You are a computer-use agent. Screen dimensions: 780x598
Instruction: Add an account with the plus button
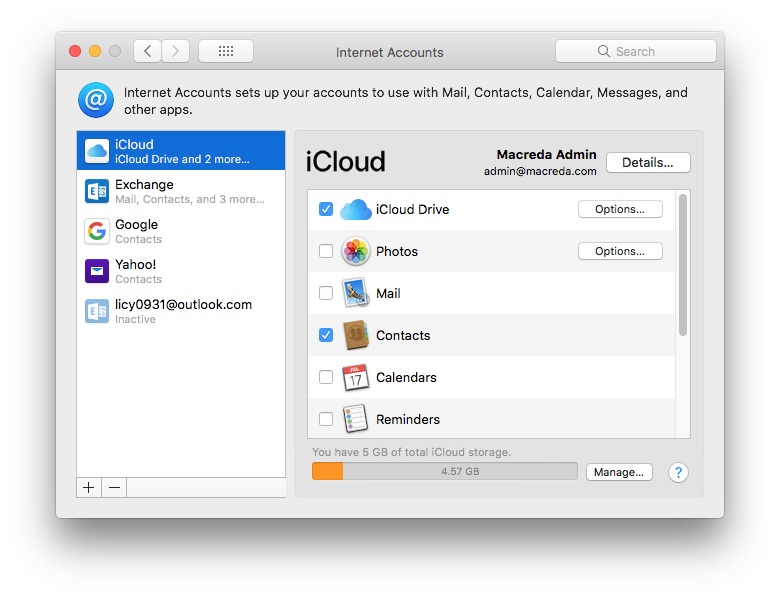coord(89,488)
